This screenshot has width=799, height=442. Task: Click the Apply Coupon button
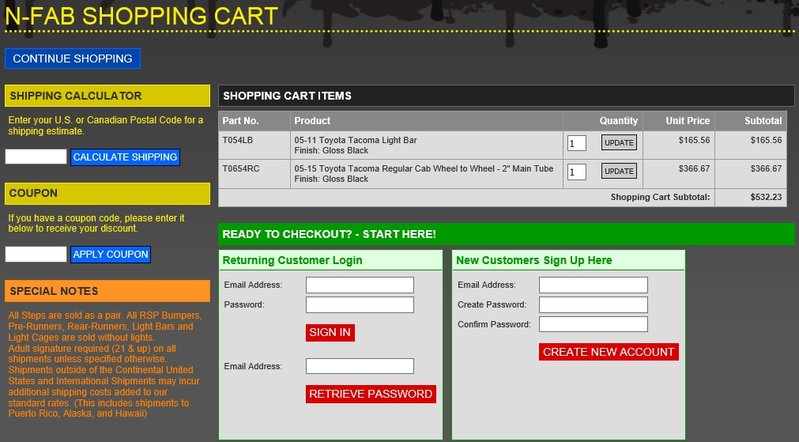point(111,254)
